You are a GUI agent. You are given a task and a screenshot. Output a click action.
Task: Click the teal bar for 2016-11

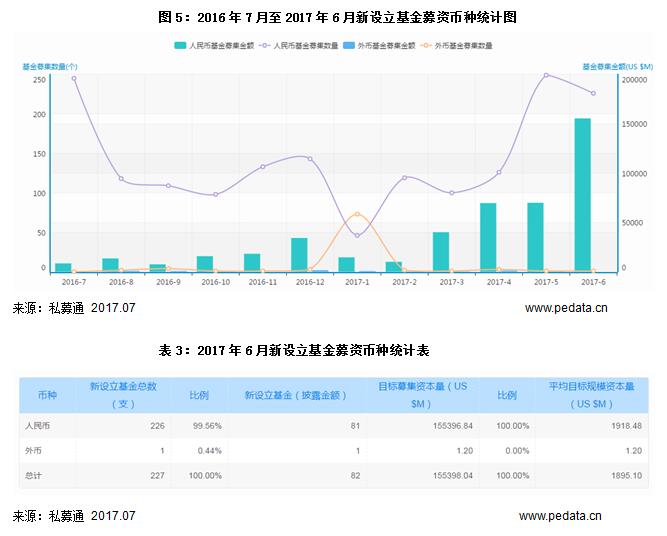coord(252,262)
